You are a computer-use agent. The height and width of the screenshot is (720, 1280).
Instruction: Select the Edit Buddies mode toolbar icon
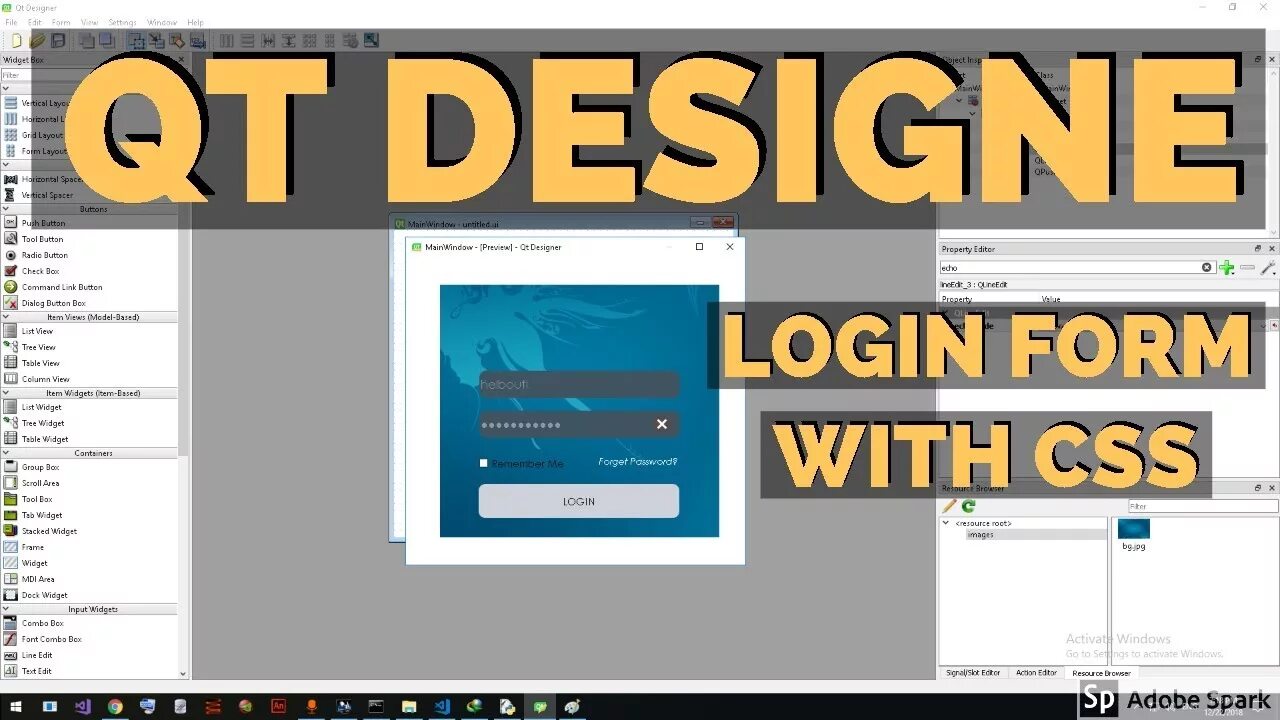pos(177,41)
